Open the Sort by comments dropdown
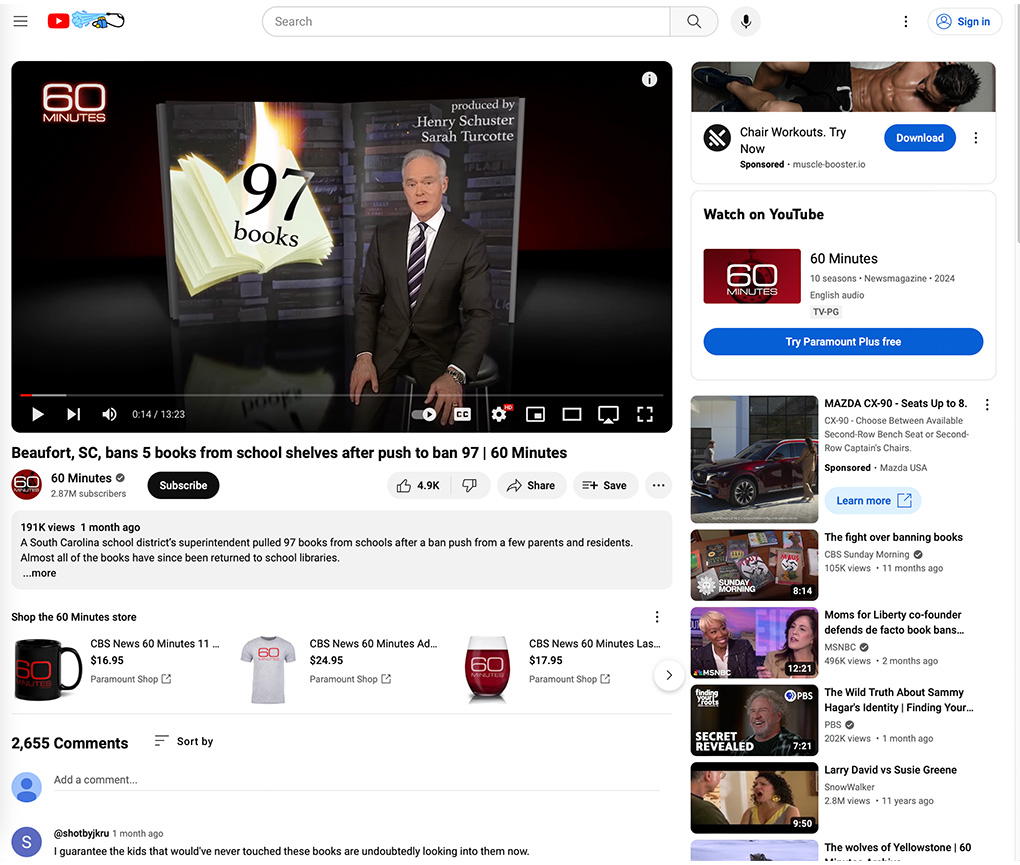 (184, 741)
